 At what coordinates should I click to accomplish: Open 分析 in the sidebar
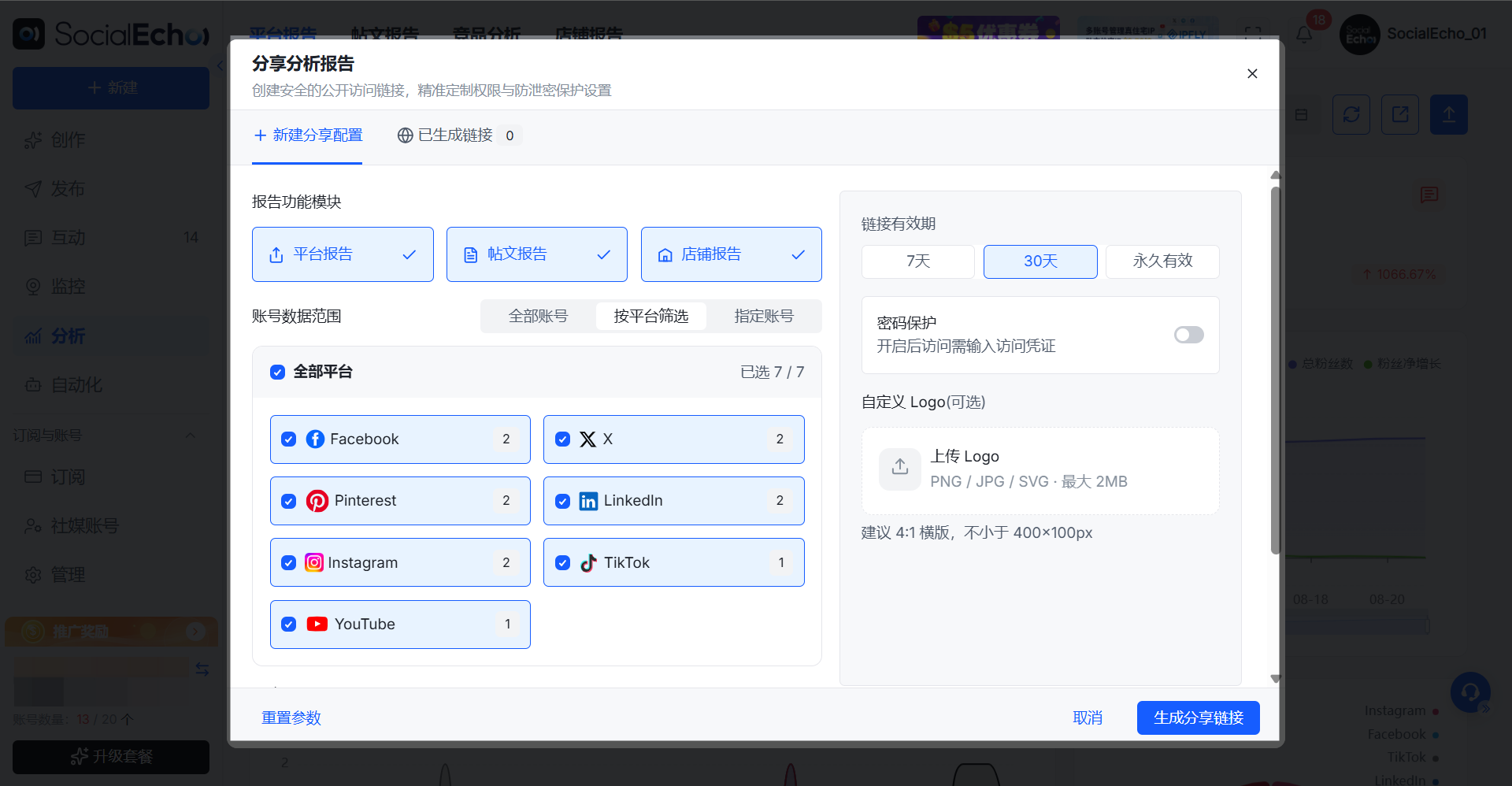111,336
